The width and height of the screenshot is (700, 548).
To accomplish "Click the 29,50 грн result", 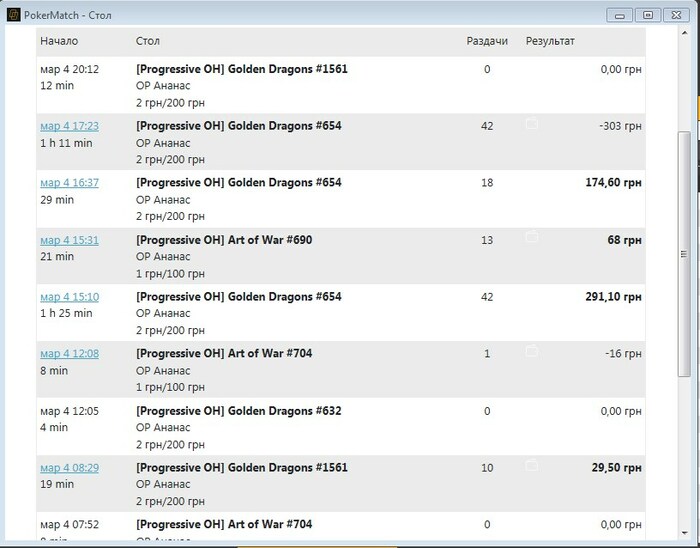I will (617, 468).
